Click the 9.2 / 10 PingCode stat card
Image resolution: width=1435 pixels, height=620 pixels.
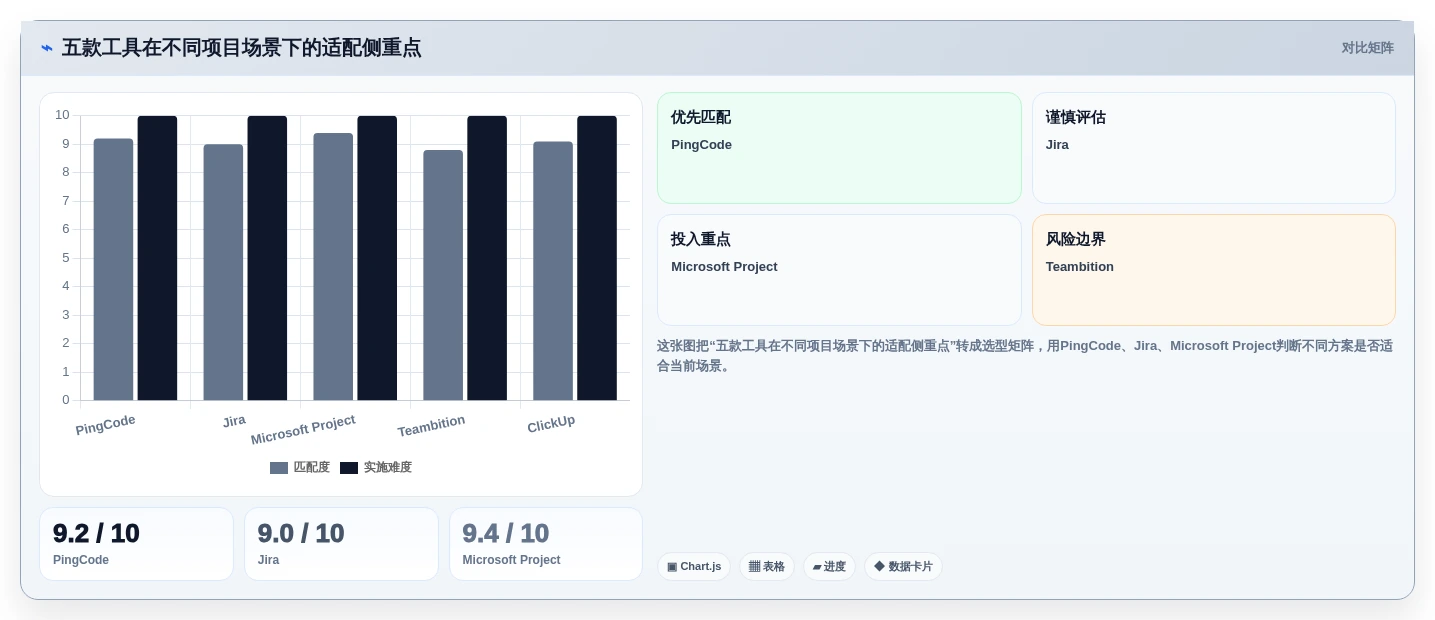coord(136,544)
